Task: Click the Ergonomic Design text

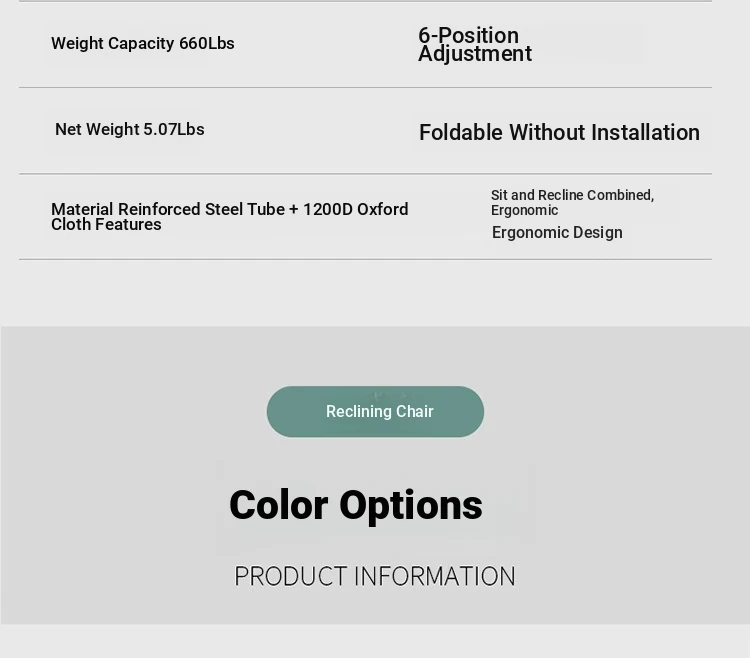Action: pos(557,233)
